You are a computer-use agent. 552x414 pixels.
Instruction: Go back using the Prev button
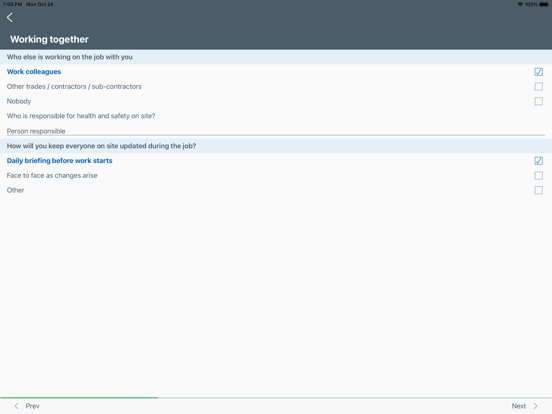pyautogui.click(x=27, y=406)
